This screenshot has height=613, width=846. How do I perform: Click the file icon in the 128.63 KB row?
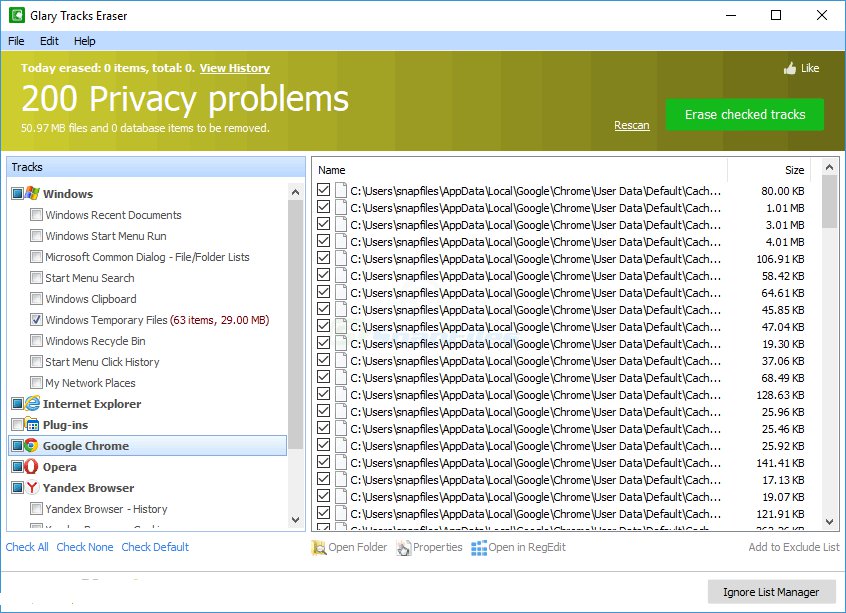click(x=340, y=394)
